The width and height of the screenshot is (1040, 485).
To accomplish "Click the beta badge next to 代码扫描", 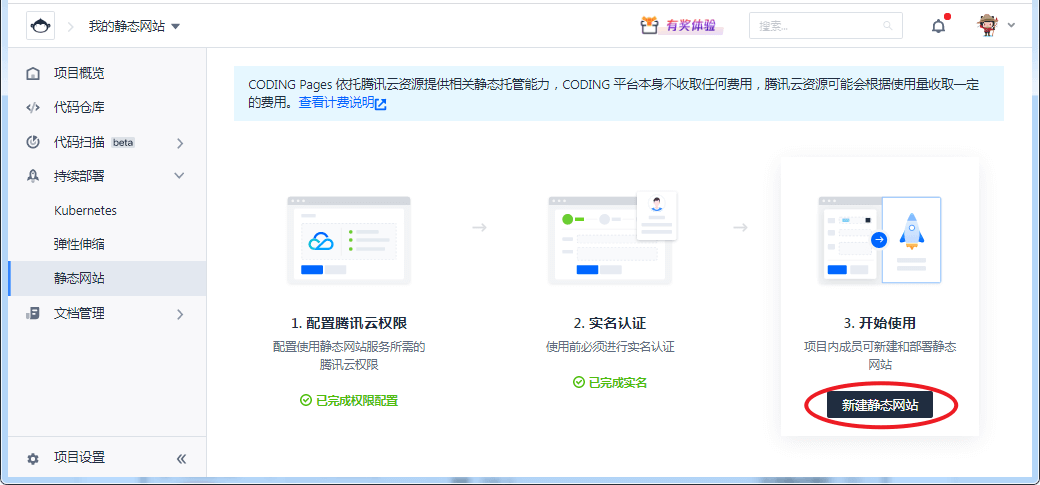I will 123,143.
